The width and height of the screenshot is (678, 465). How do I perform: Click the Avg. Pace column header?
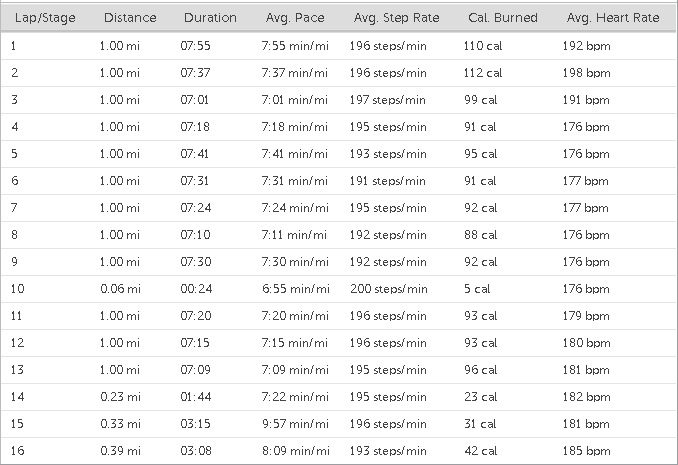tap(295, 18)
